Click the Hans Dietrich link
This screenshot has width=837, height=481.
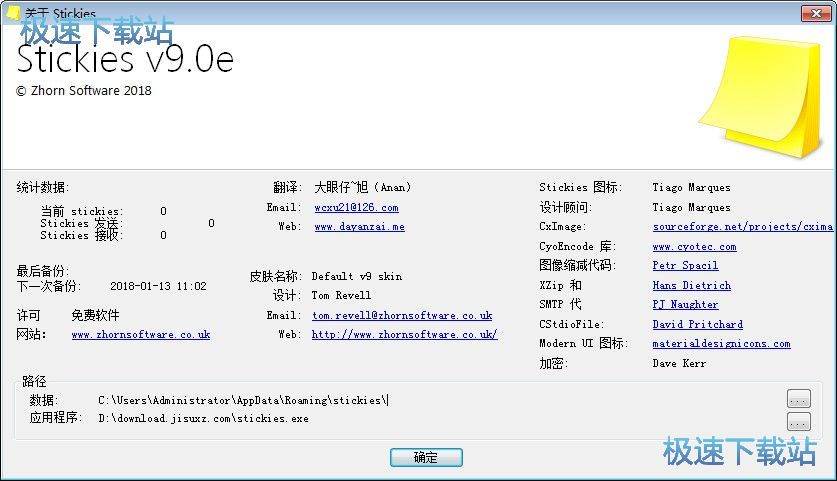click(x=691, y=286)
